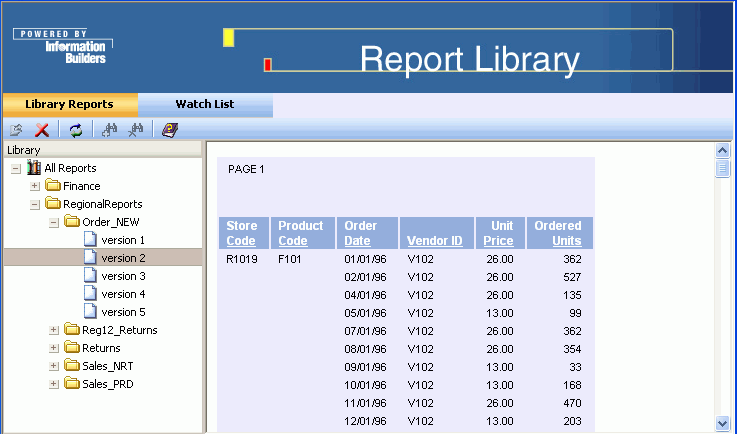This screenshot has height=434, width=737.
Task: Click the order date 01/01/96
Action: 365,259
